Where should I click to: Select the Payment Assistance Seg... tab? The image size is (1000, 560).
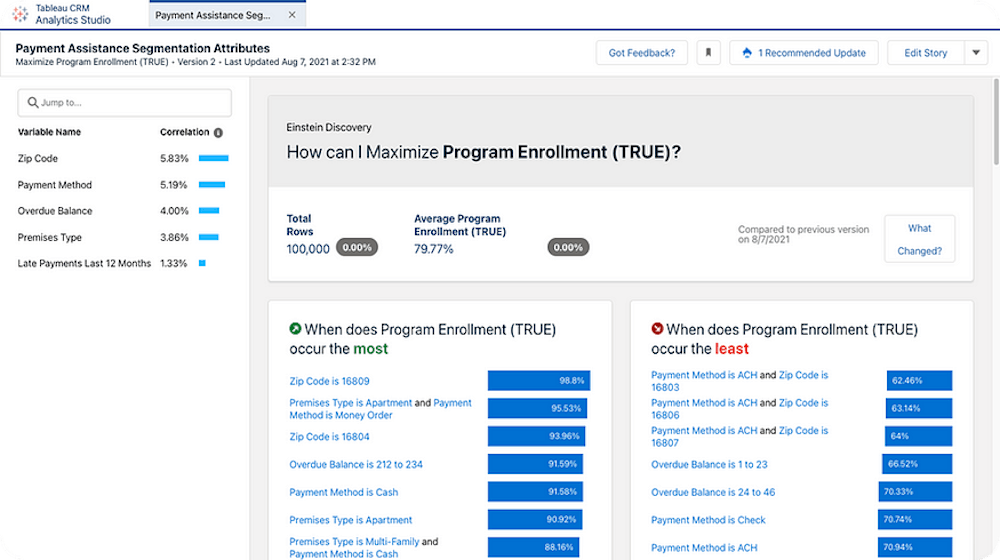point(227,15)
